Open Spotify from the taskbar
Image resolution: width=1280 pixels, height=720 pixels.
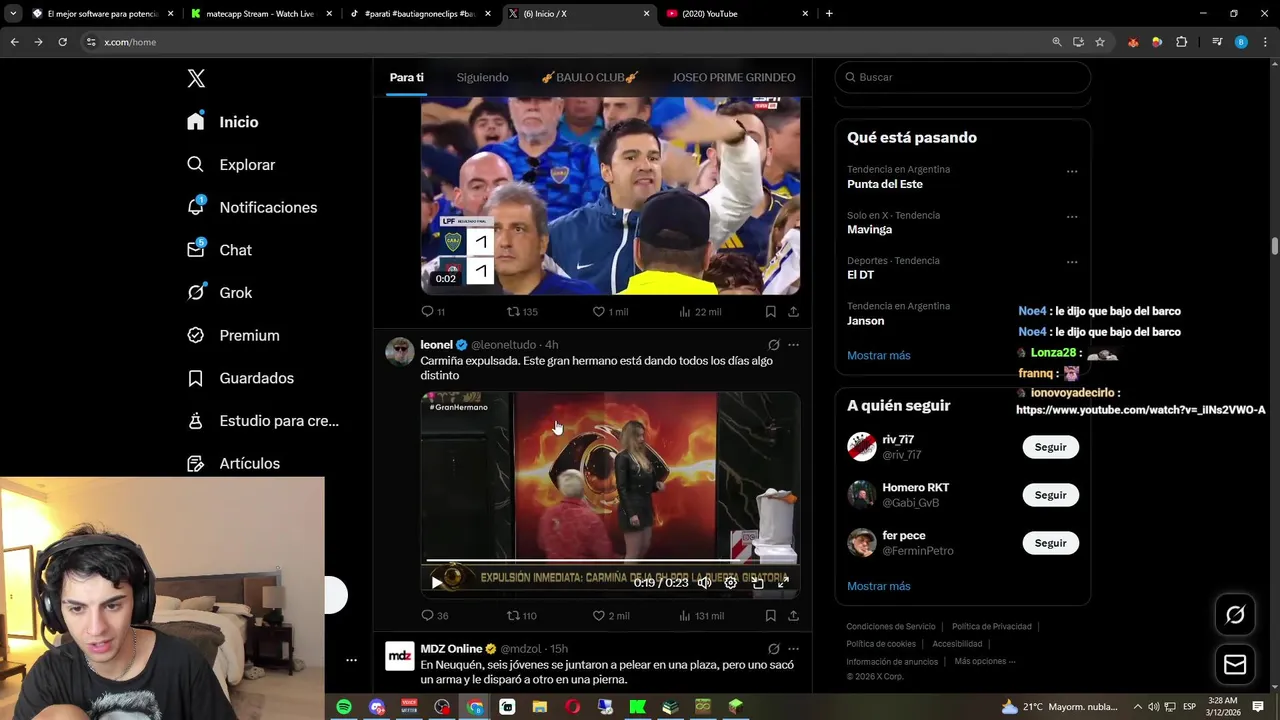click(344, 707)
